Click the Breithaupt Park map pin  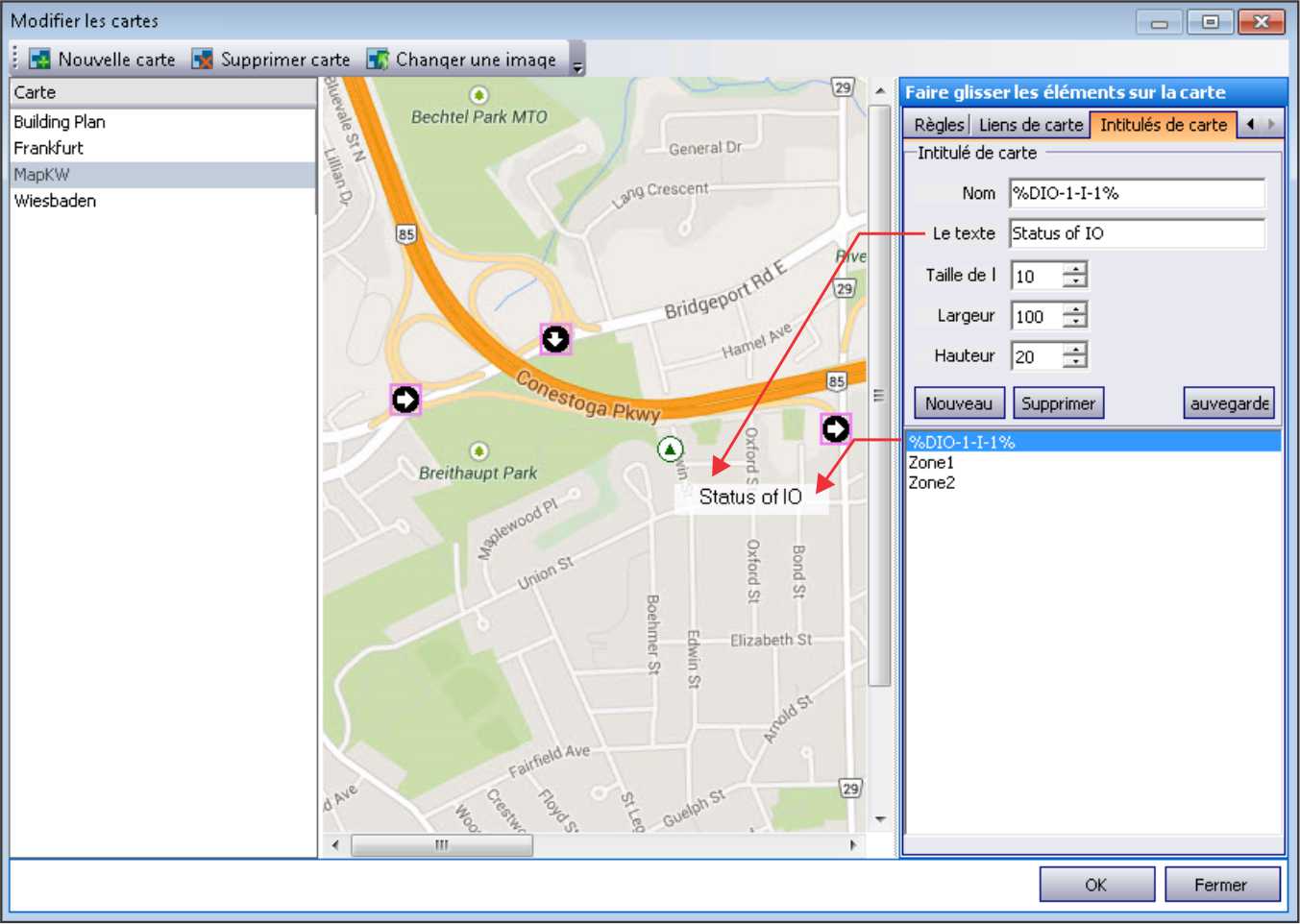478,450
